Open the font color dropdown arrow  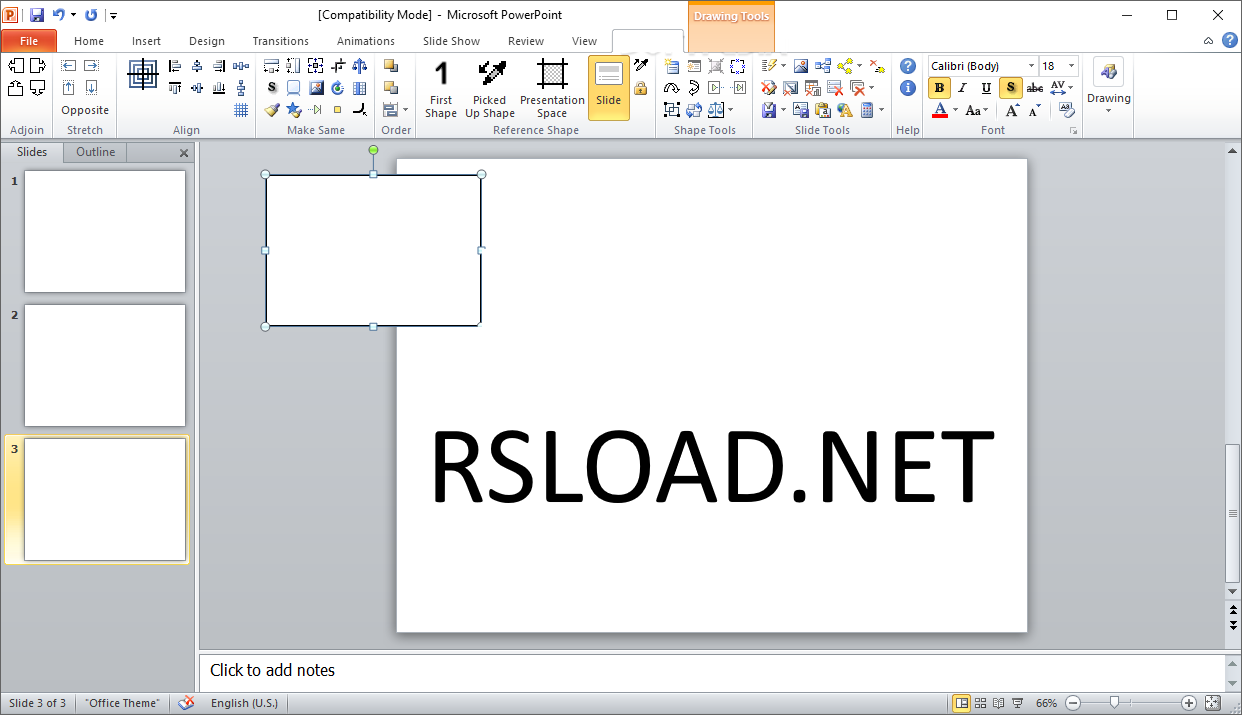[955, 110]
